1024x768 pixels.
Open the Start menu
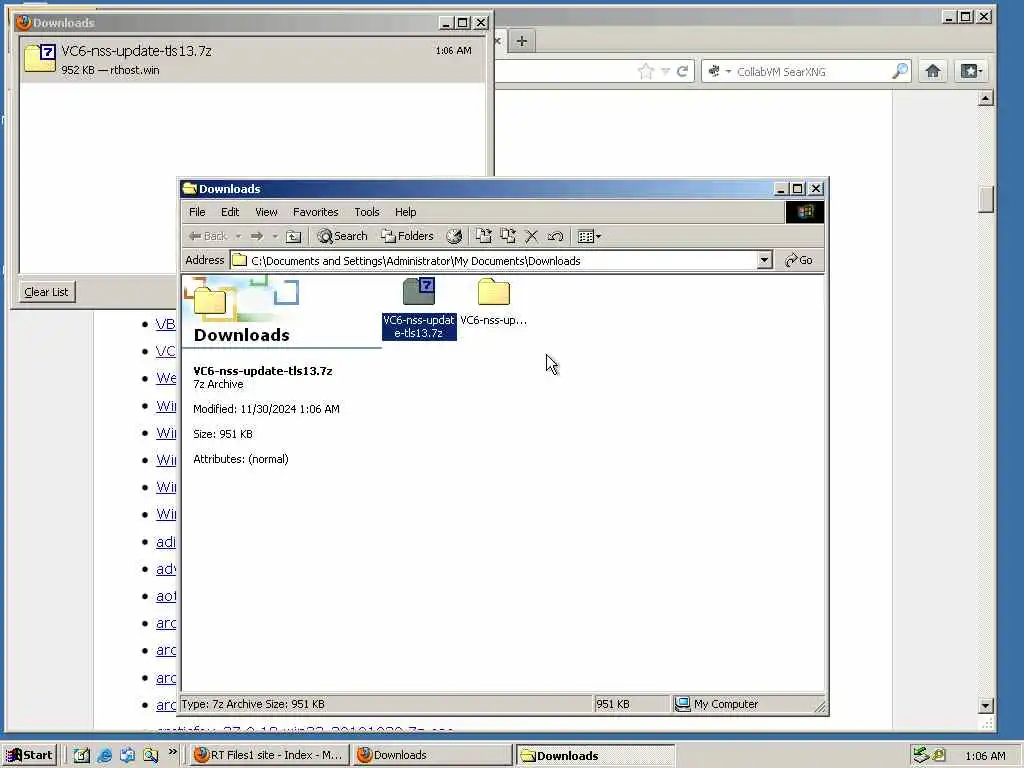coord(29,755)
